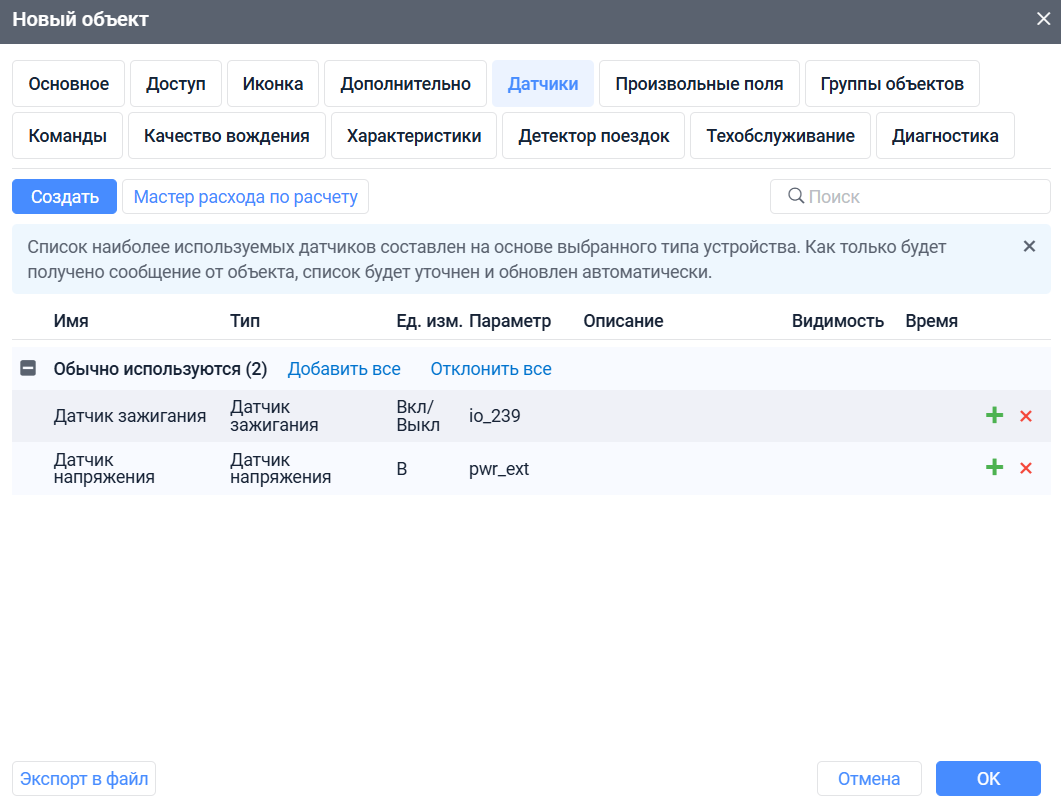
Task: Click the Создать button
Action: tap(64, 196)
